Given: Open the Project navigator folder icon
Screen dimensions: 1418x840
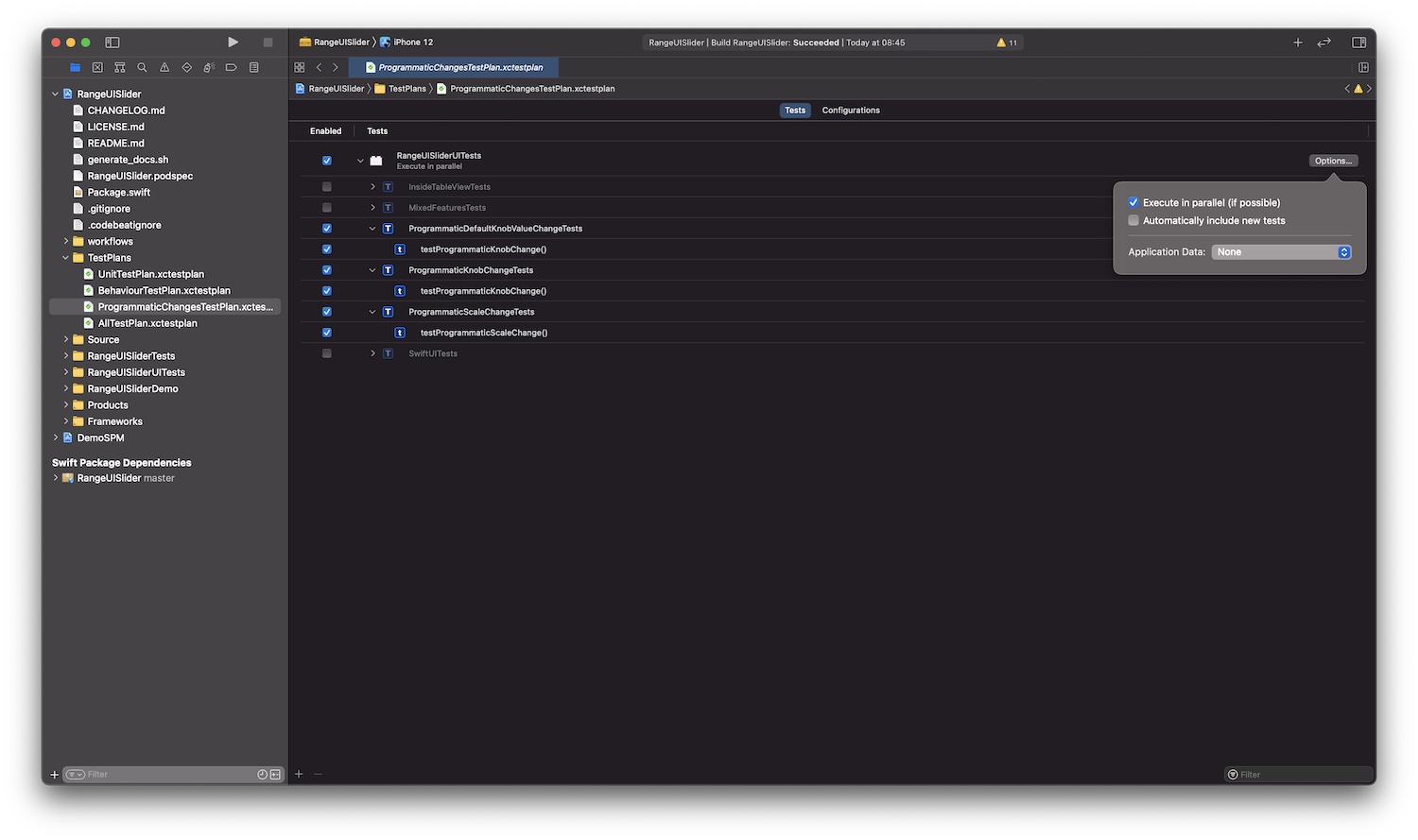Looking at the screenshot, I should pos(75,67).
